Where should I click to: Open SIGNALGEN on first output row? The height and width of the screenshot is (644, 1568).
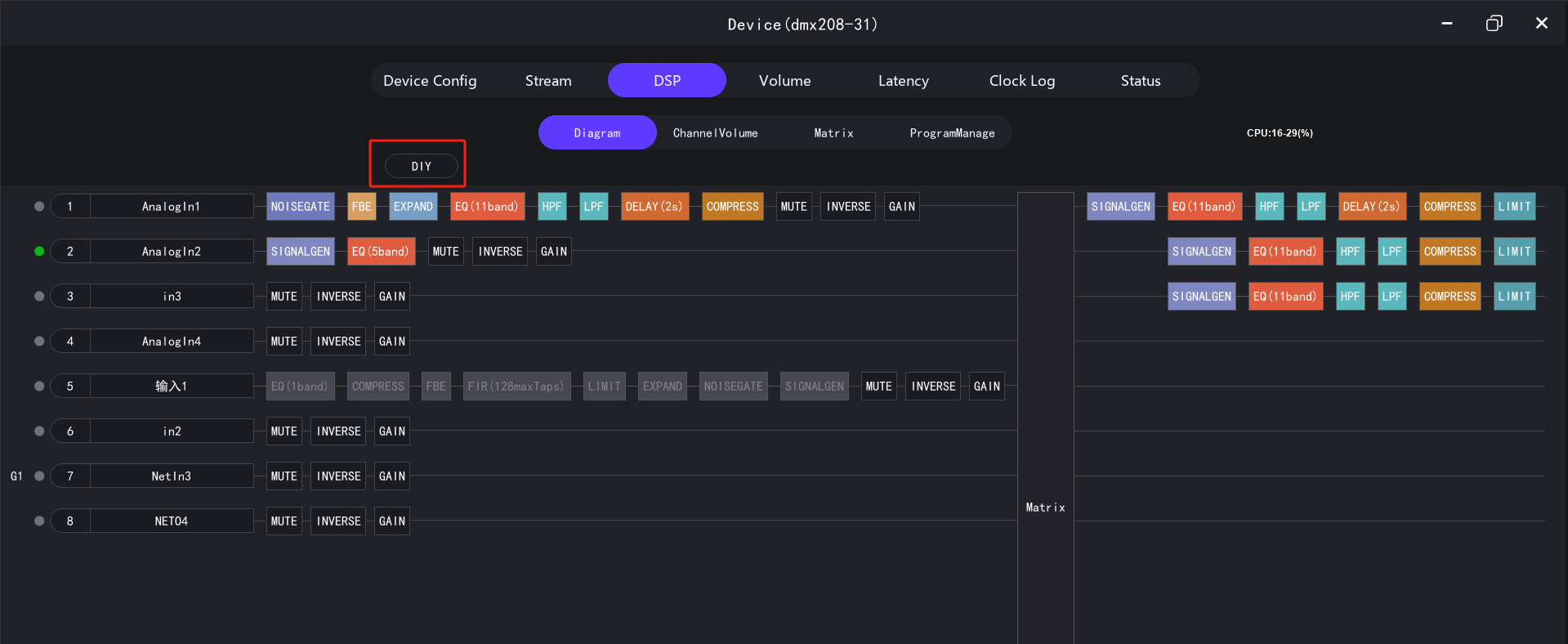pos(1121,207)
